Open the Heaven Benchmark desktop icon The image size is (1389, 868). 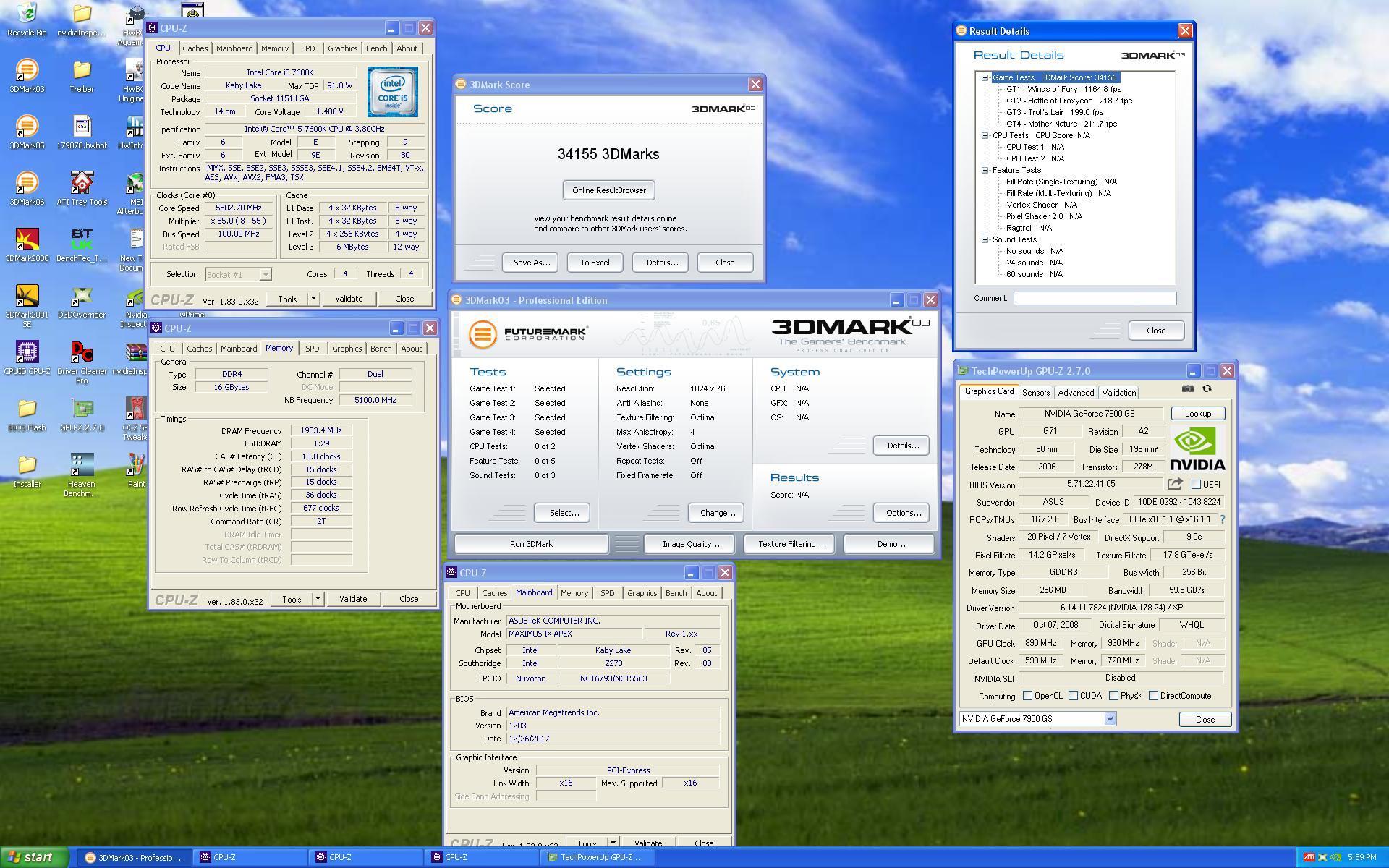point(82,465)
